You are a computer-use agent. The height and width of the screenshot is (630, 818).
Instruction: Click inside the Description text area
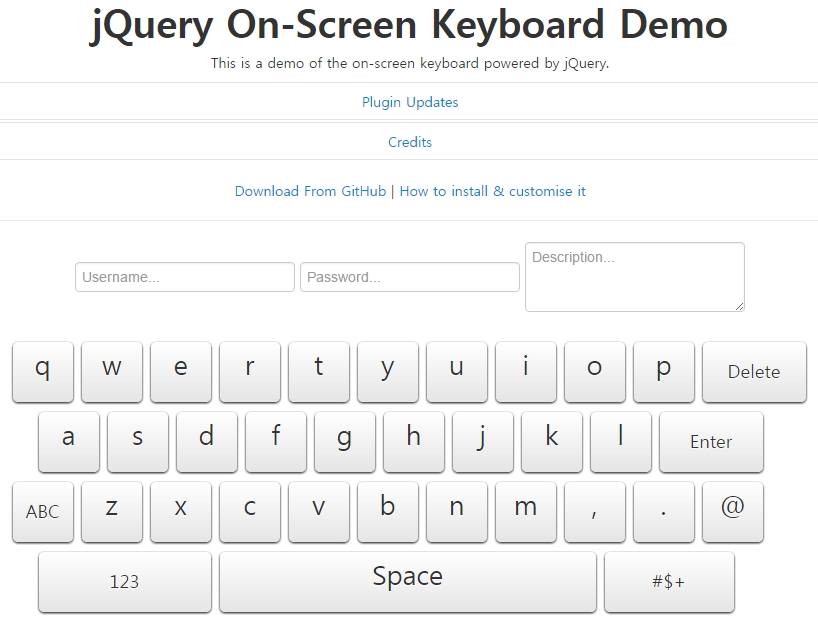coord(635,277)
